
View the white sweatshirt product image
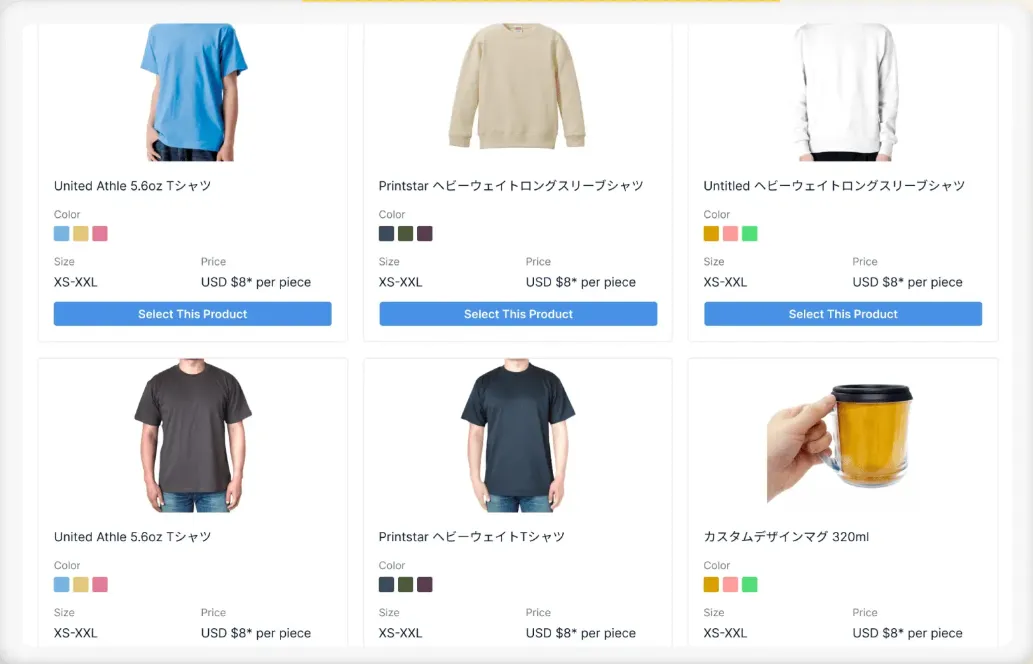tap(844, 90)
